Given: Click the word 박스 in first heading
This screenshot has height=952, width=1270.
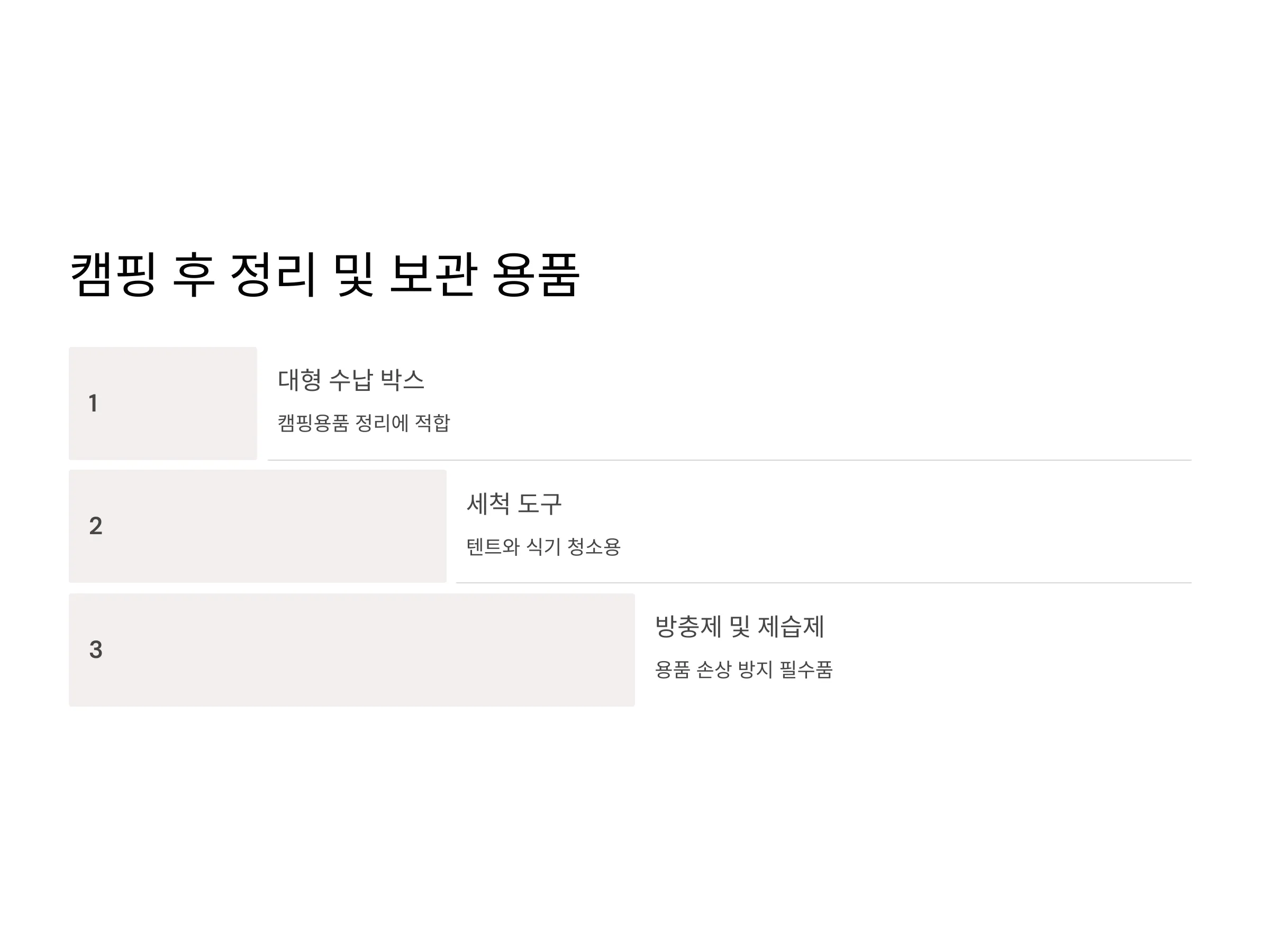Looking at the screenshot, I should (x=402, y=380).
